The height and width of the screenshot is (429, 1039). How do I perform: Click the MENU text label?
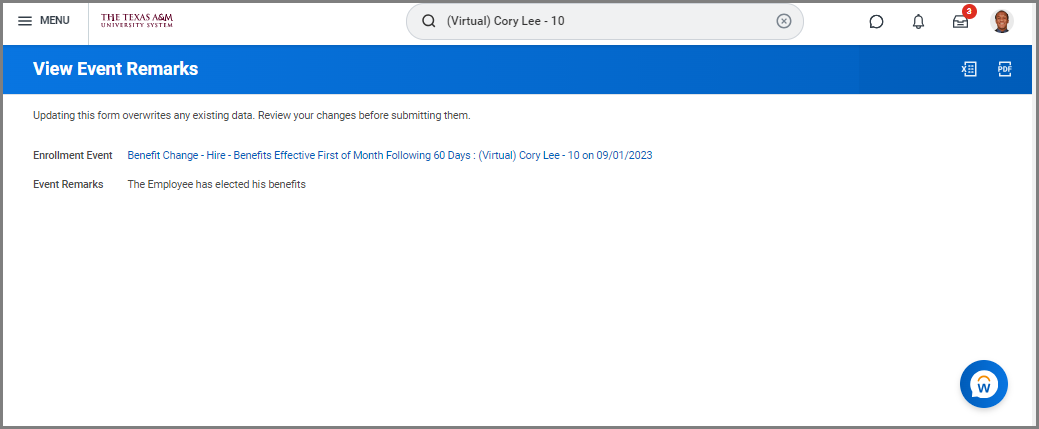55,21
